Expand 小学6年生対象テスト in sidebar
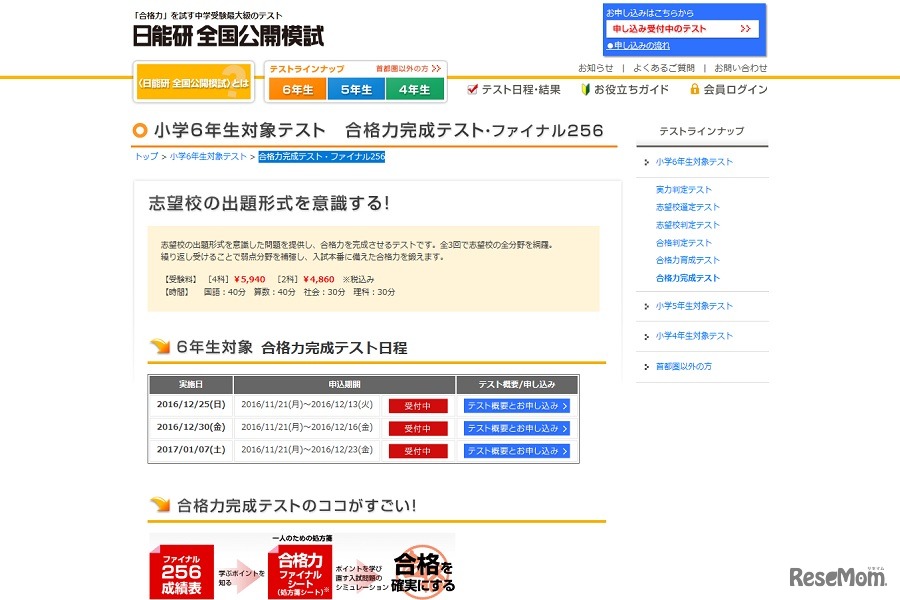The height and width of the screenshot is (600, 900). (x=694, y=162)
